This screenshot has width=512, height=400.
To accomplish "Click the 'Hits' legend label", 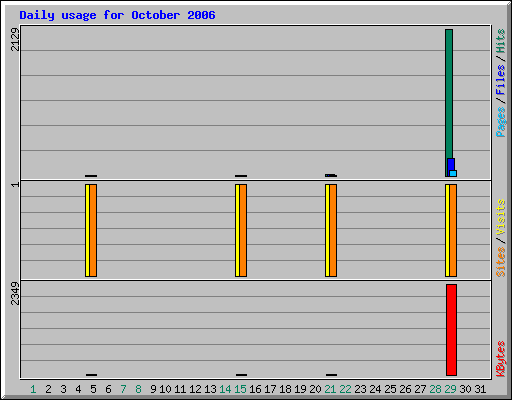I will 500,41.
